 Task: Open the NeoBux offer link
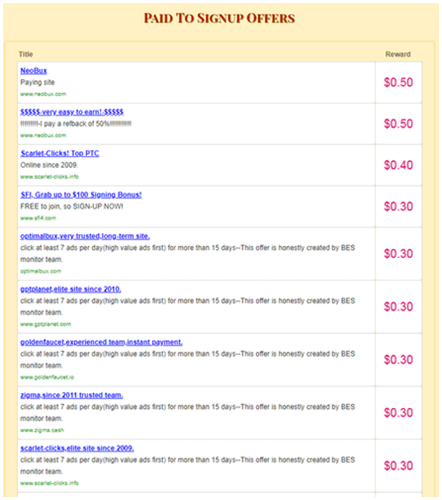34,71
